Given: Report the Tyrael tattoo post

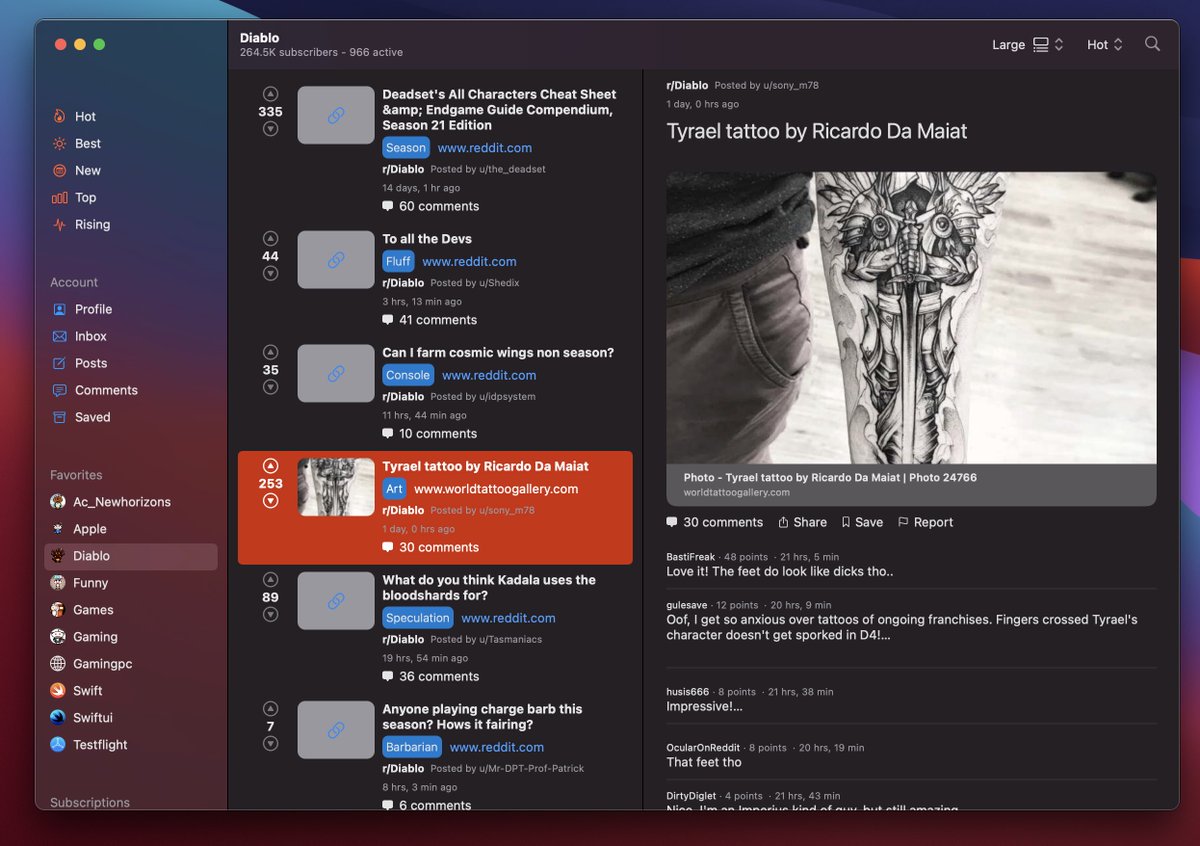Looking at the screenshot, I should click(x=925, y=522).
